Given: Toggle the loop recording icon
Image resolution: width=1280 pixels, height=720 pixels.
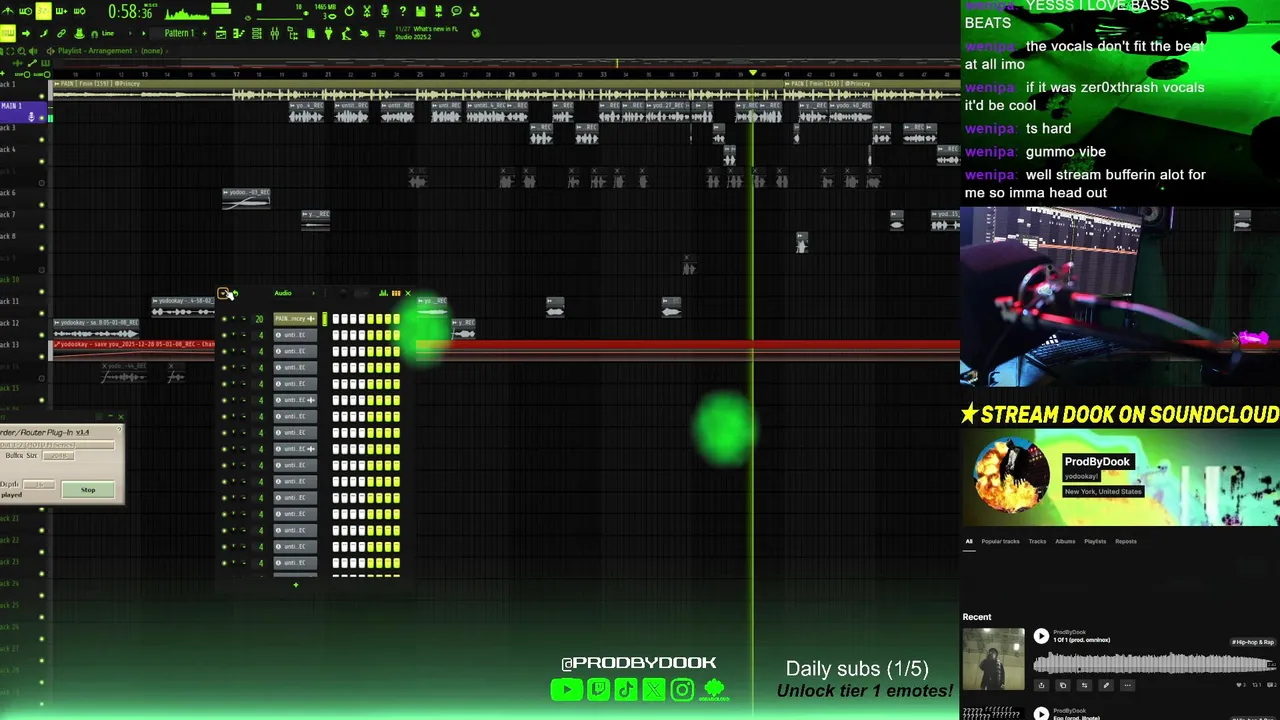Looking at the screenshot, I should 80,11.
